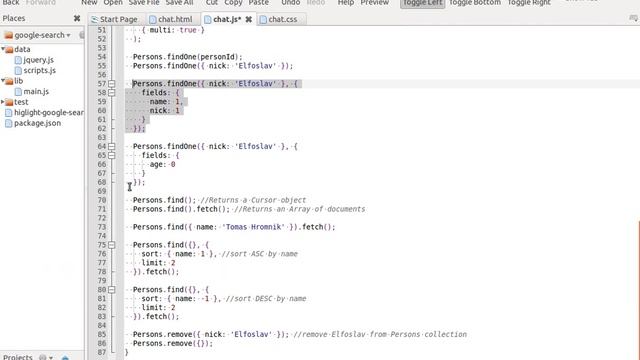Collapse code fold at line 64
Screen dimensions: 640x360
pyautogui.click(x=112, y=146)
